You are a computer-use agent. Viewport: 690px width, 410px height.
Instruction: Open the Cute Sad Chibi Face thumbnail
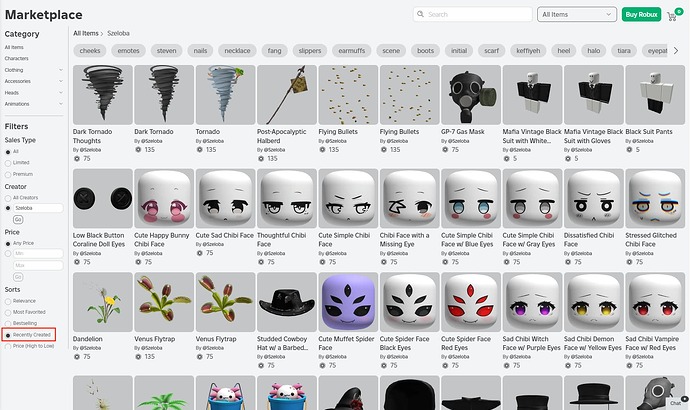click(x=225, y=198)
